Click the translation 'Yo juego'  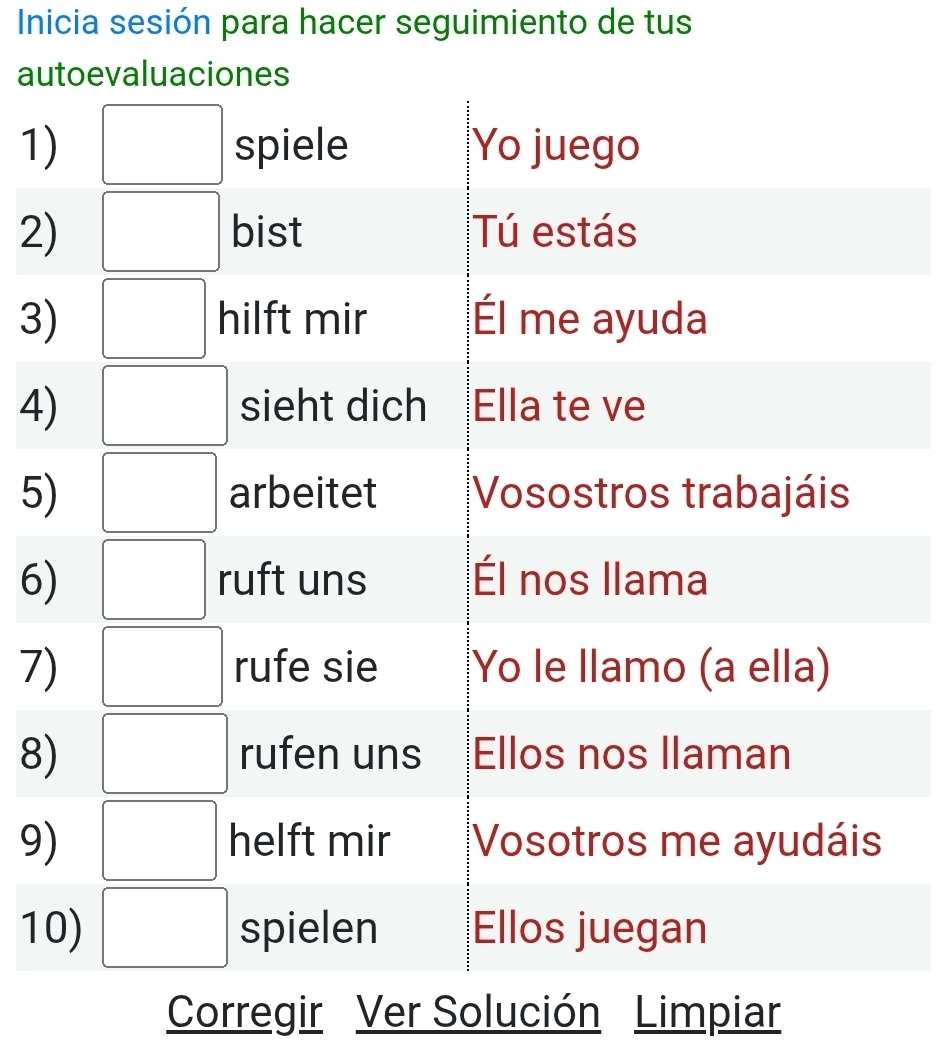pyautogui.click(x=556, y=146)
